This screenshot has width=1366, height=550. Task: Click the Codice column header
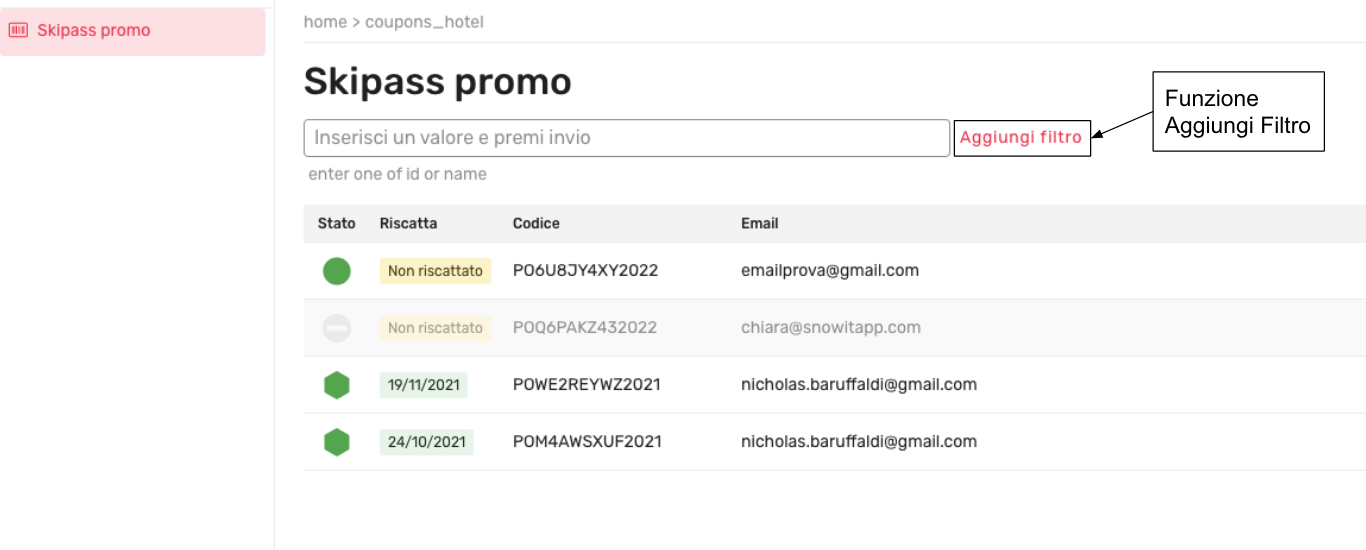536,223
